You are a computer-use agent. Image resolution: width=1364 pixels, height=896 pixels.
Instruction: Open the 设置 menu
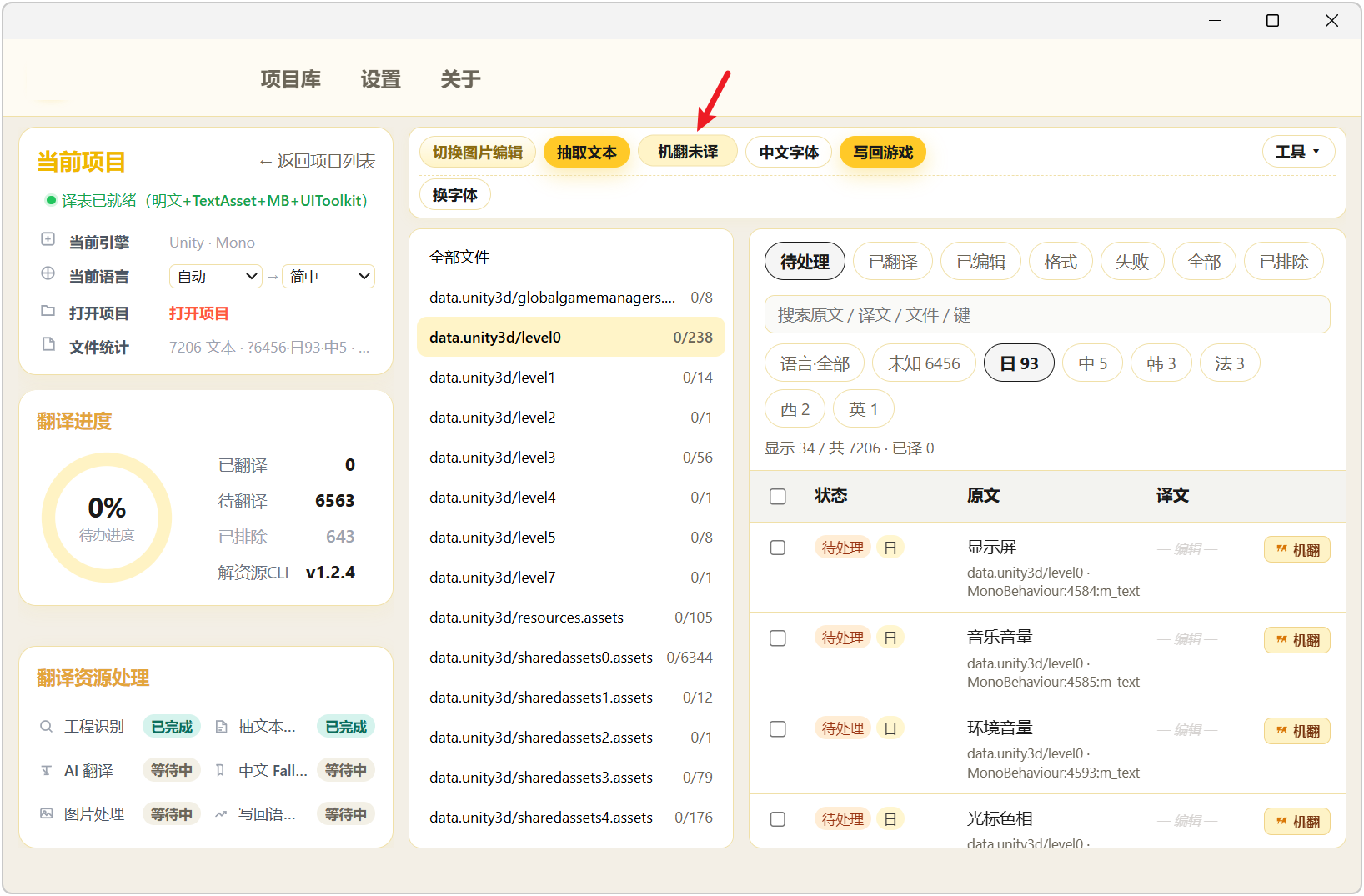[380, 79]
